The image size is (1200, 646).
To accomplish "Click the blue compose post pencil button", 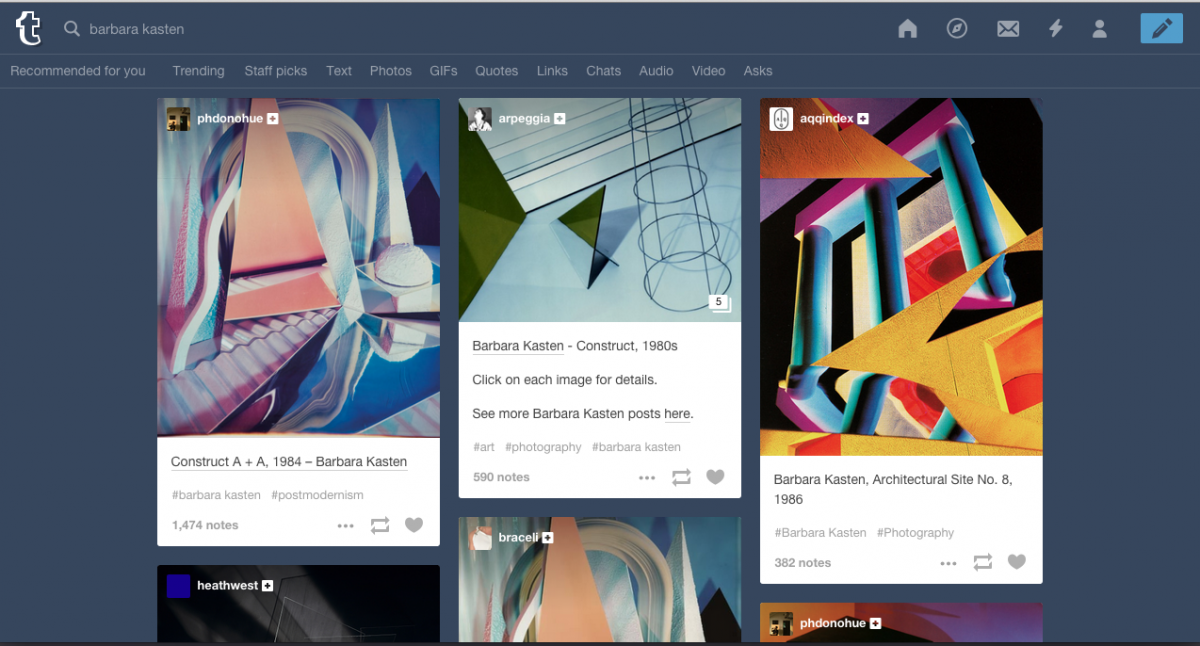I will pos(1161,29).
